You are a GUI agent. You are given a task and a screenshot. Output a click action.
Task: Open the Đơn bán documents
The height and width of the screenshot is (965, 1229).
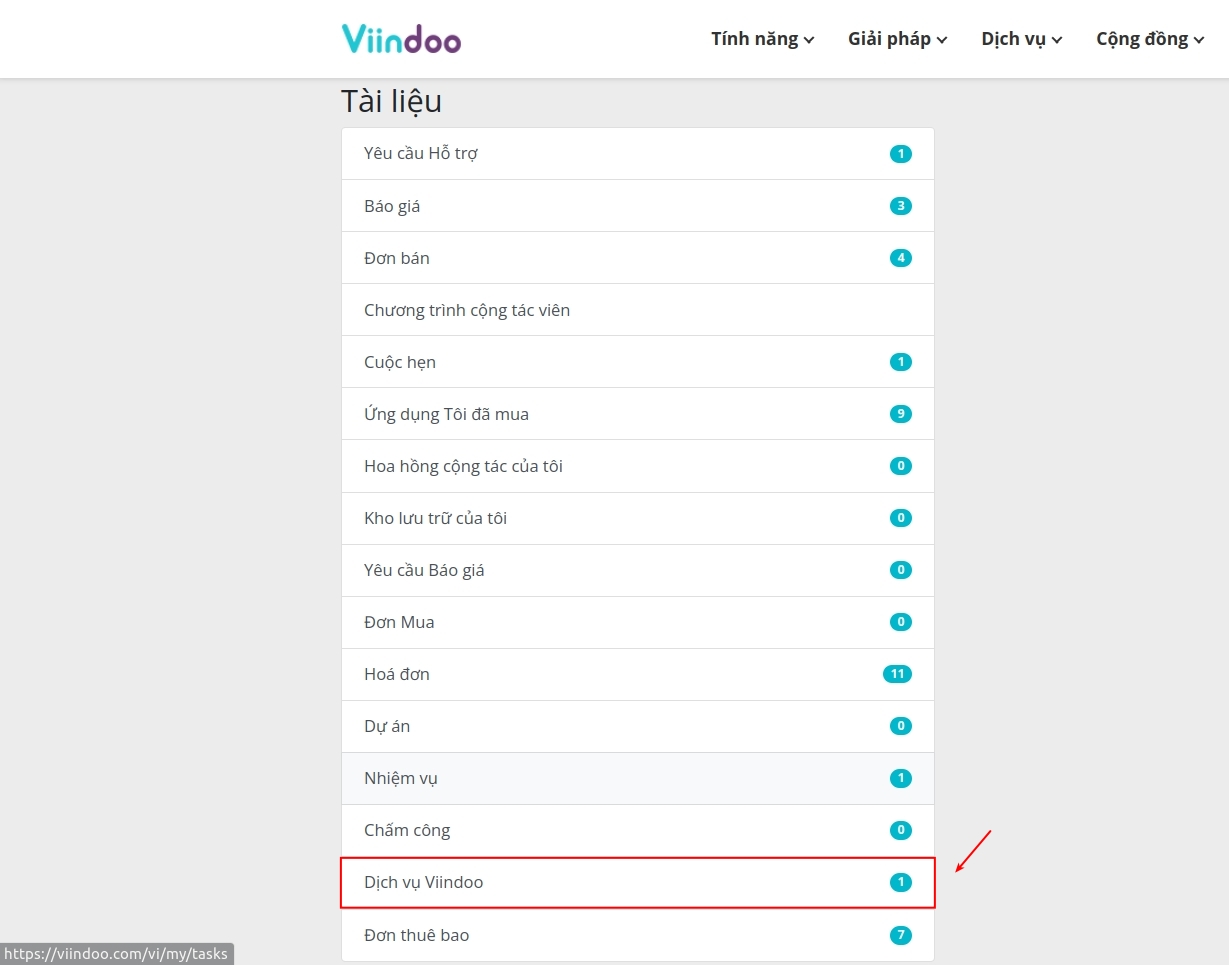click(x=638, y=258)
